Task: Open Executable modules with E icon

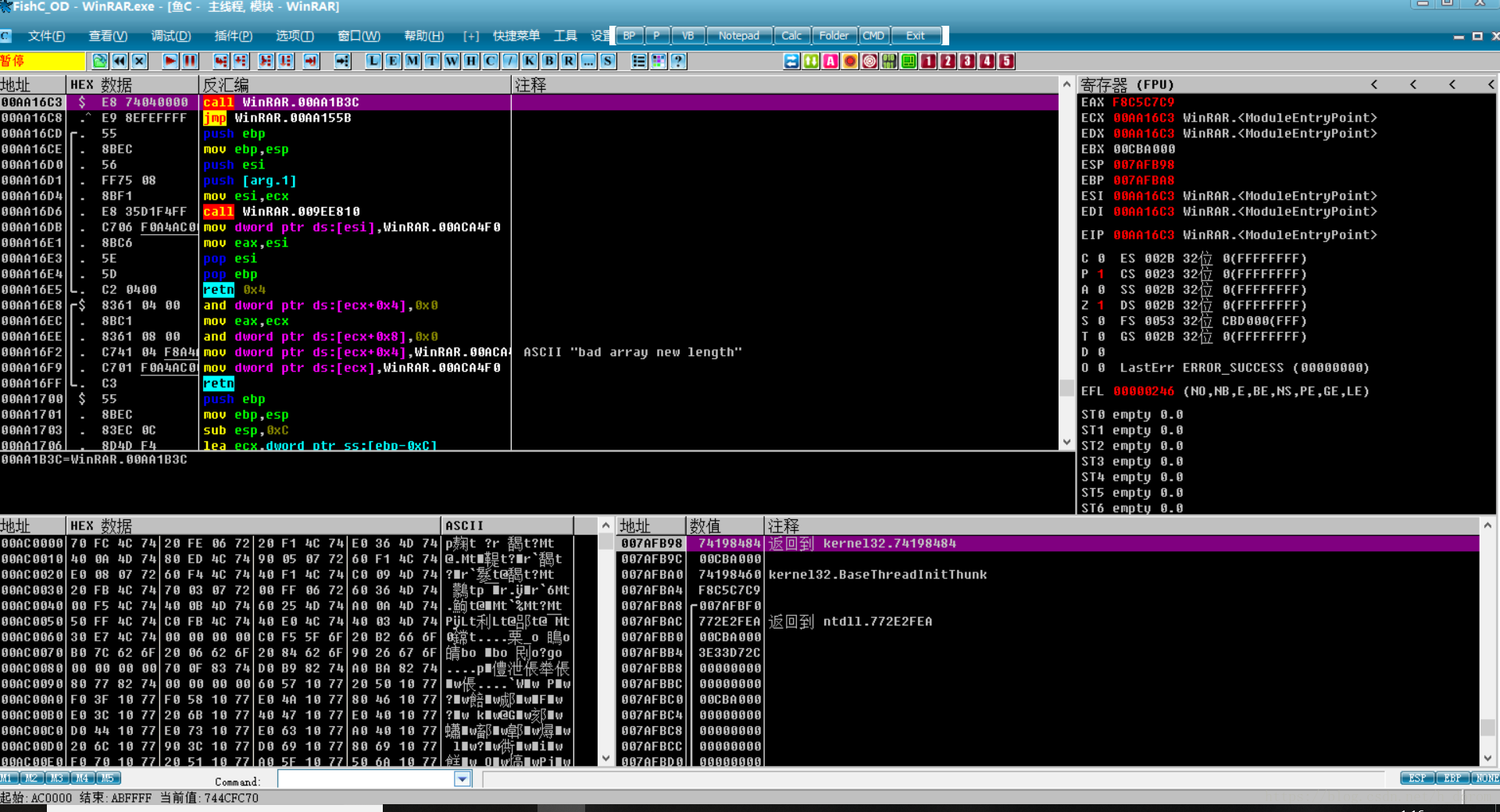Action: [x=393, y=61]
